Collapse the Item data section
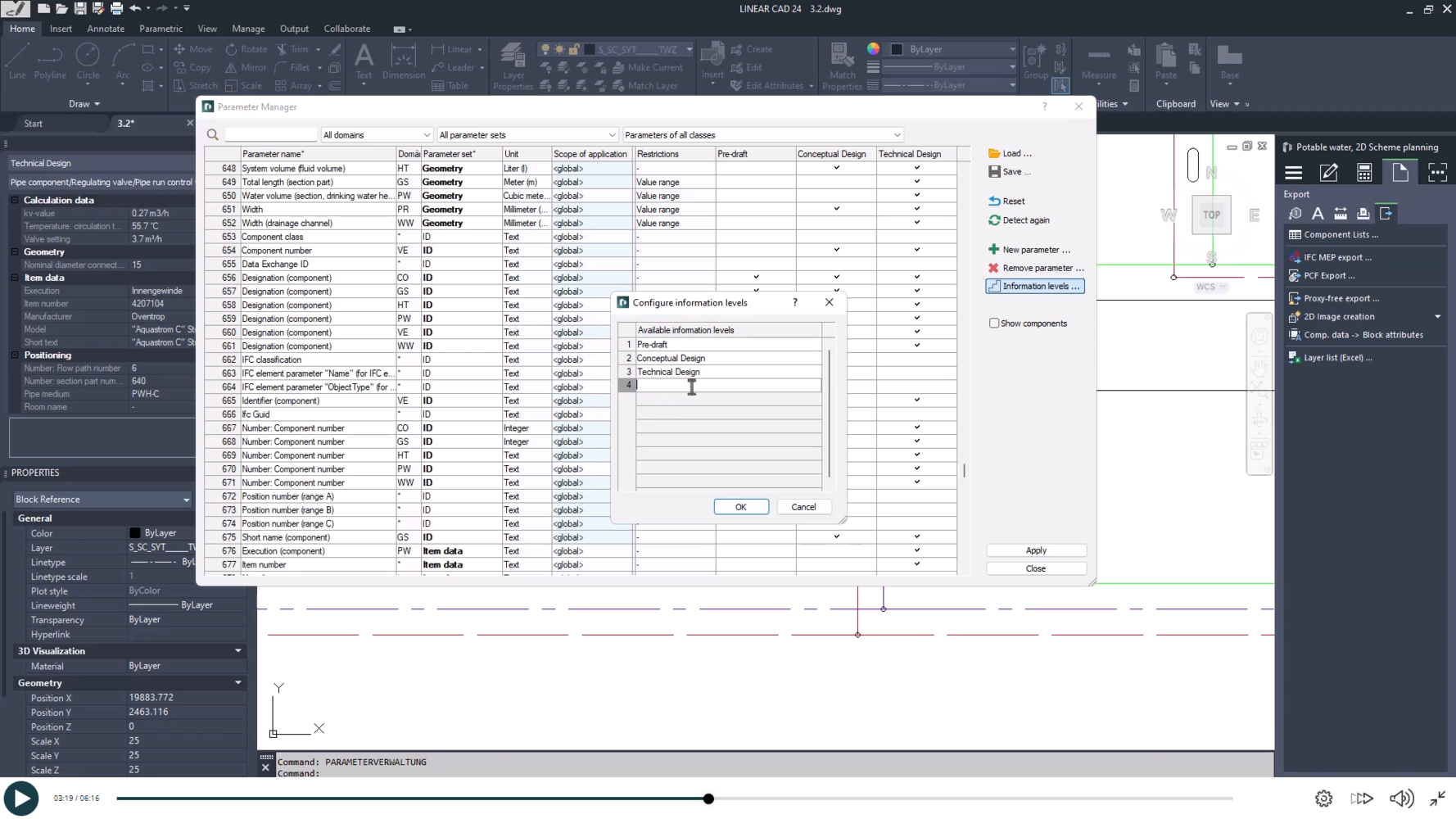1456x819 pixels. point(15,278)
